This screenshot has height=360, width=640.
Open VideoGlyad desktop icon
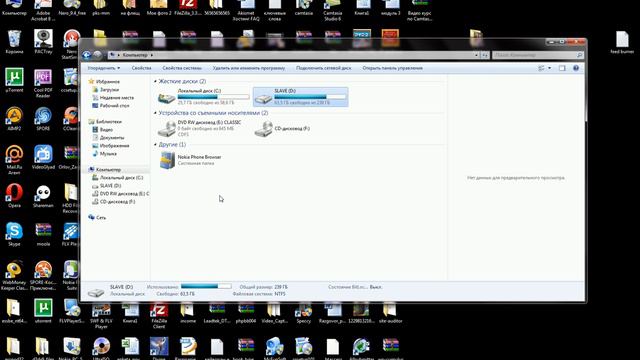click(43, 157)
